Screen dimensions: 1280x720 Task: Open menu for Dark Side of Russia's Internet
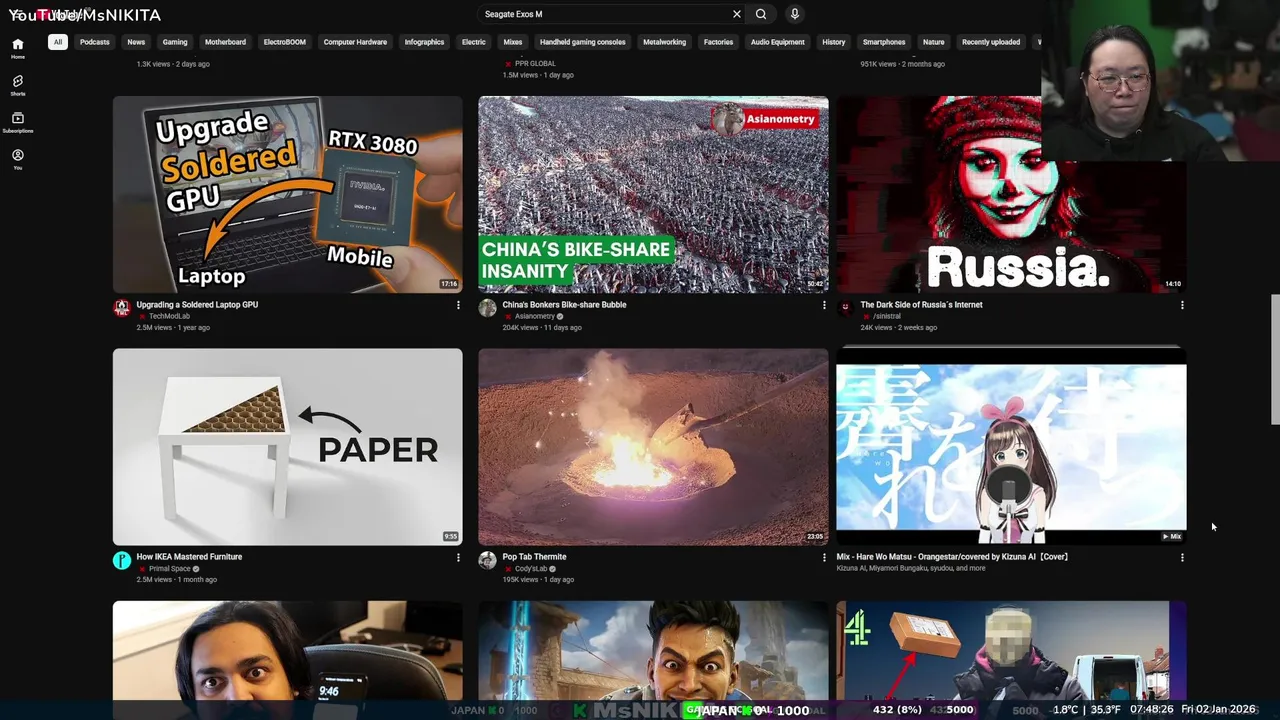click(x=1182, y=305)
